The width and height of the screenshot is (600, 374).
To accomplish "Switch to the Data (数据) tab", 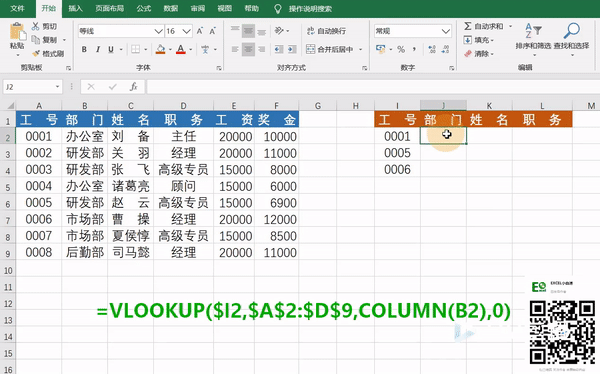I will [171, 8].
